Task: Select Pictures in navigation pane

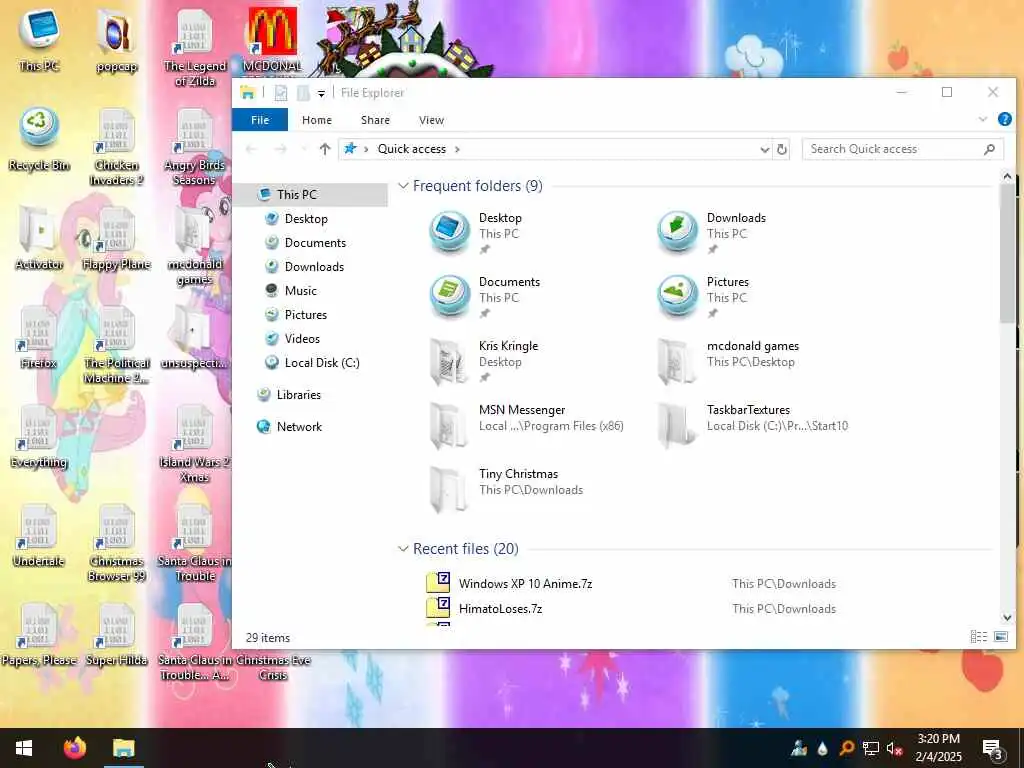Action: (x=305, y=315)
